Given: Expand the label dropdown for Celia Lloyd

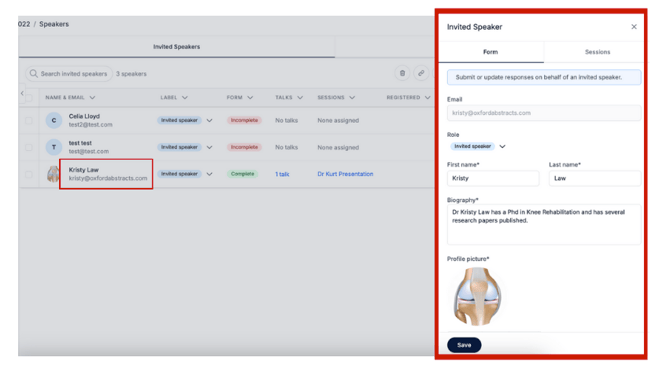Looking at the screenshot, I should (209, 120).
